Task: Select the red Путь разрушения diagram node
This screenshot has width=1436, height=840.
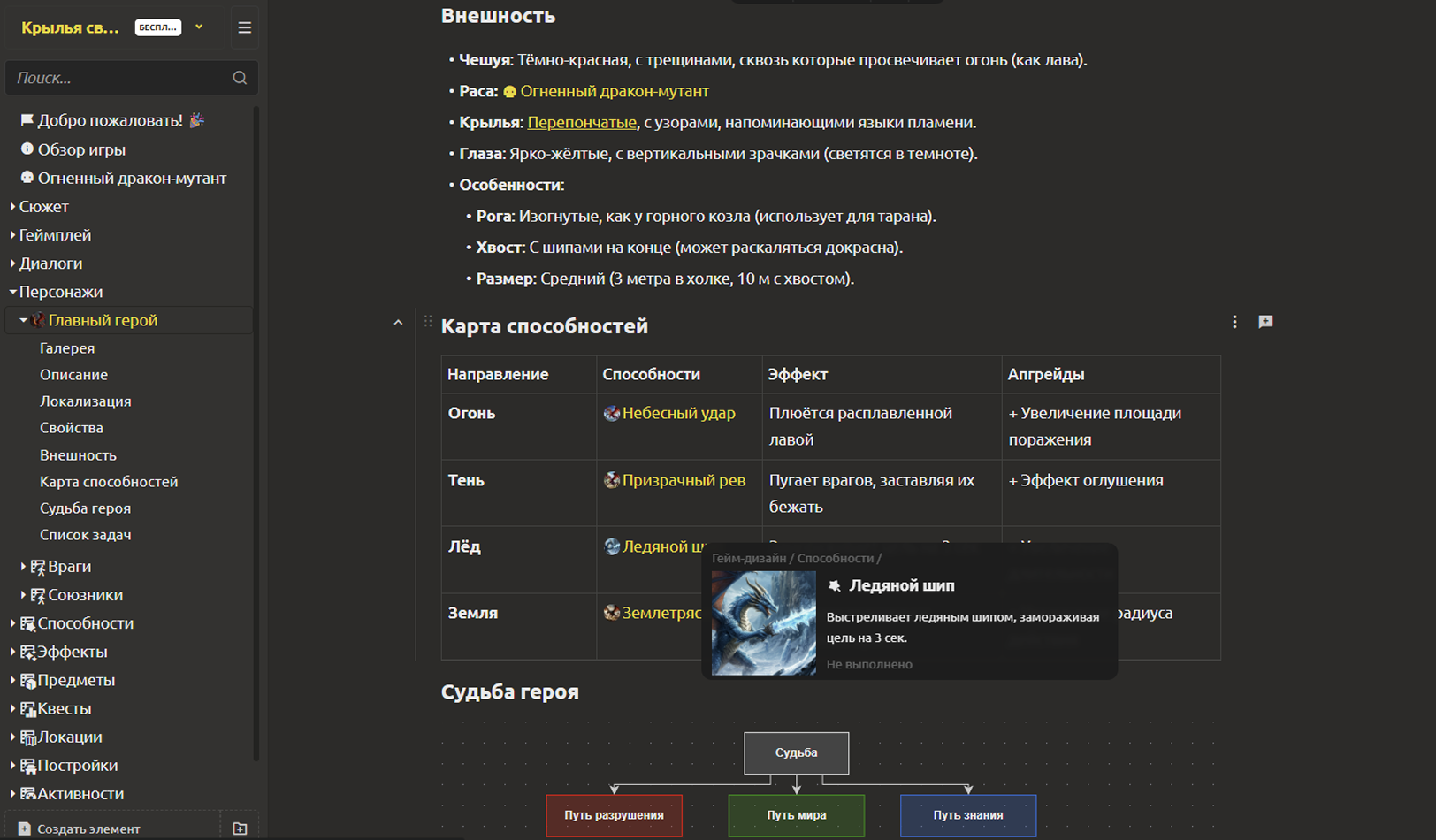Action: pos(614,815)
